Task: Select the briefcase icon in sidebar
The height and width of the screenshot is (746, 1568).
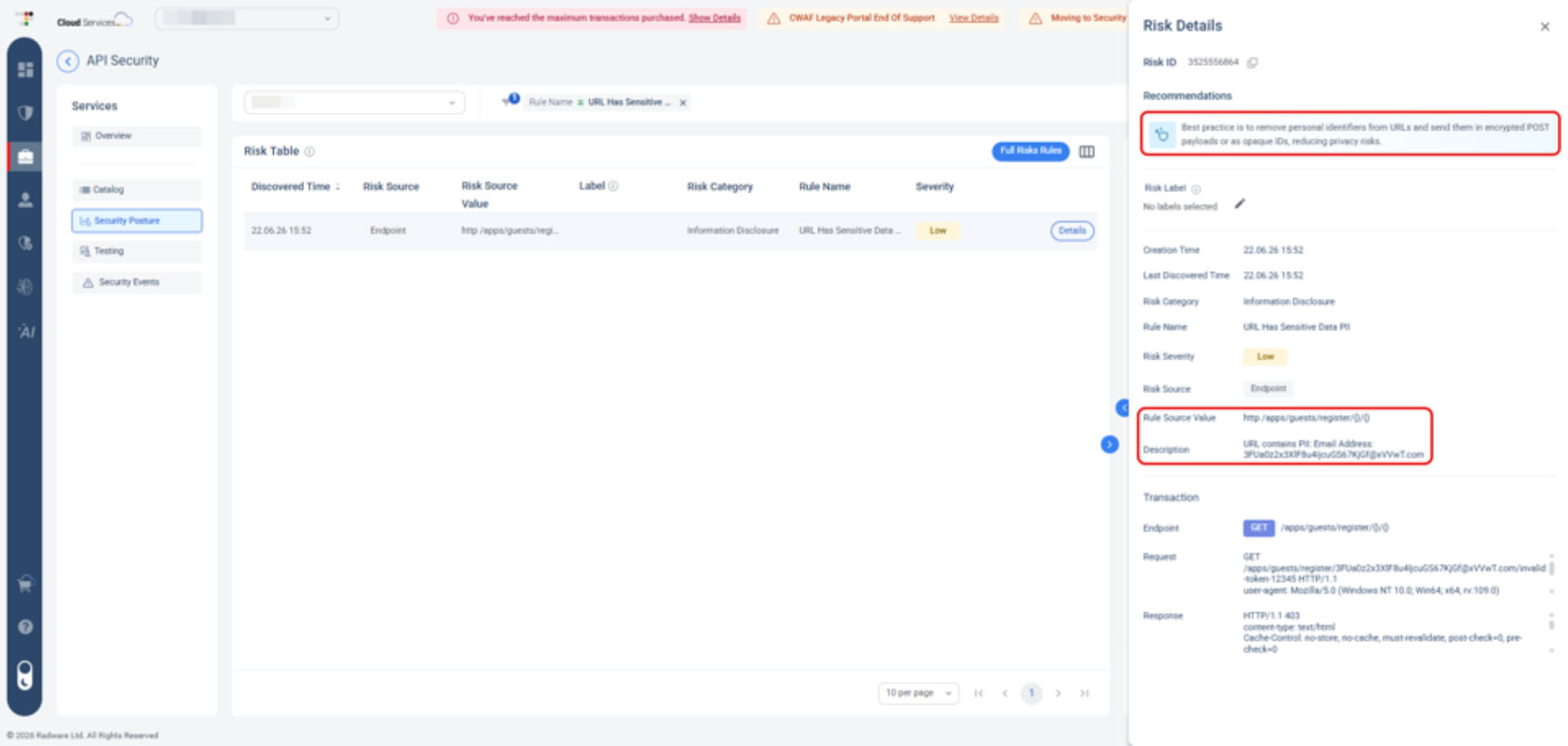Action: pos(25,156)
